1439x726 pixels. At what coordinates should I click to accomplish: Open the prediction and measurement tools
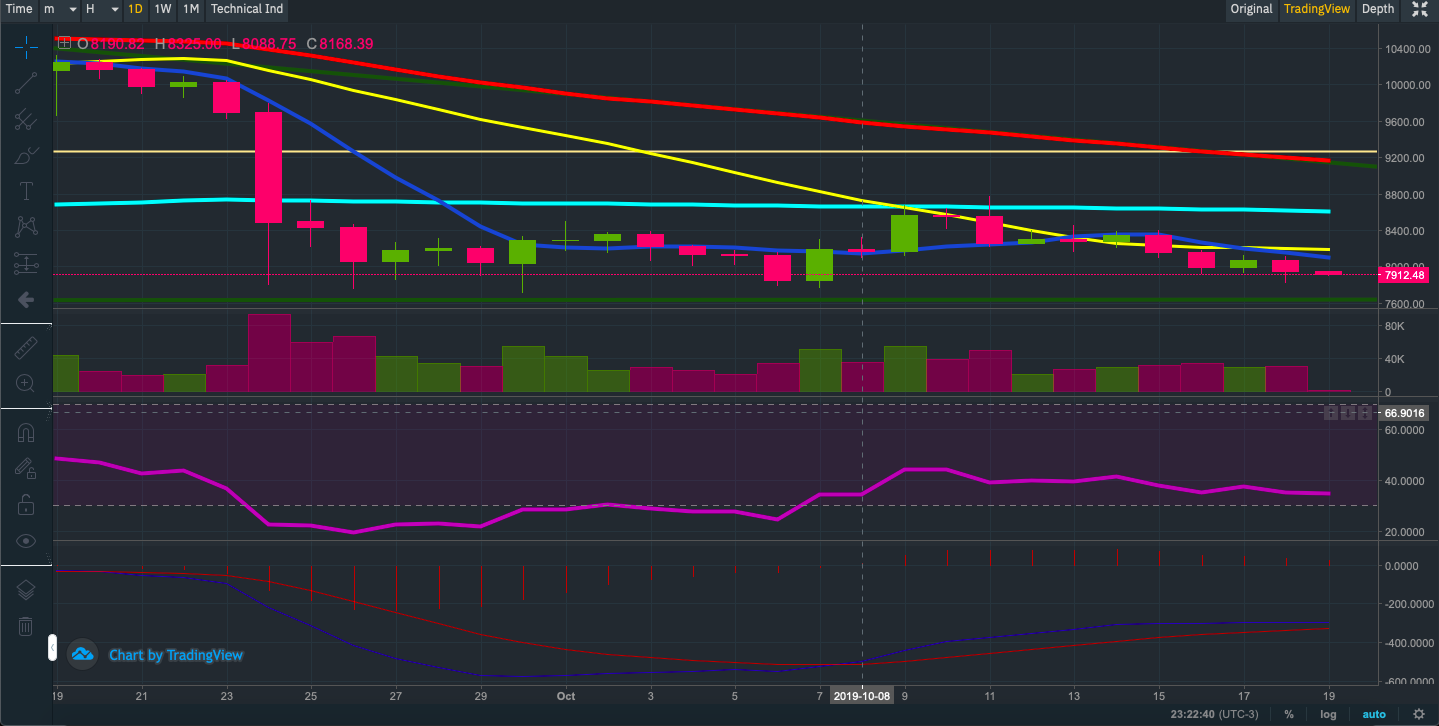(26, 264)
